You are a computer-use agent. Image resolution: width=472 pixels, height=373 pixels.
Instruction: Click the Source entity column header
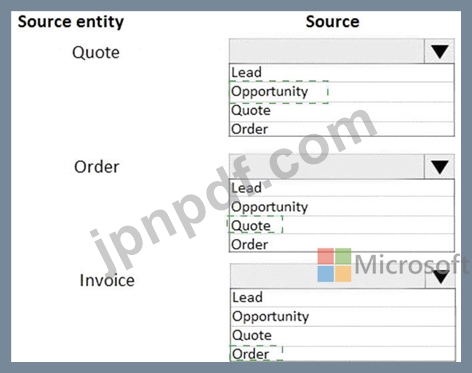pos(71,22)
